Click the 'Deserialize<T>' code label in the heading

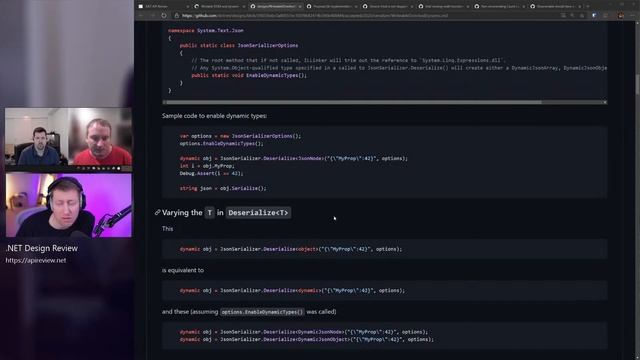[x=258, y=213]
